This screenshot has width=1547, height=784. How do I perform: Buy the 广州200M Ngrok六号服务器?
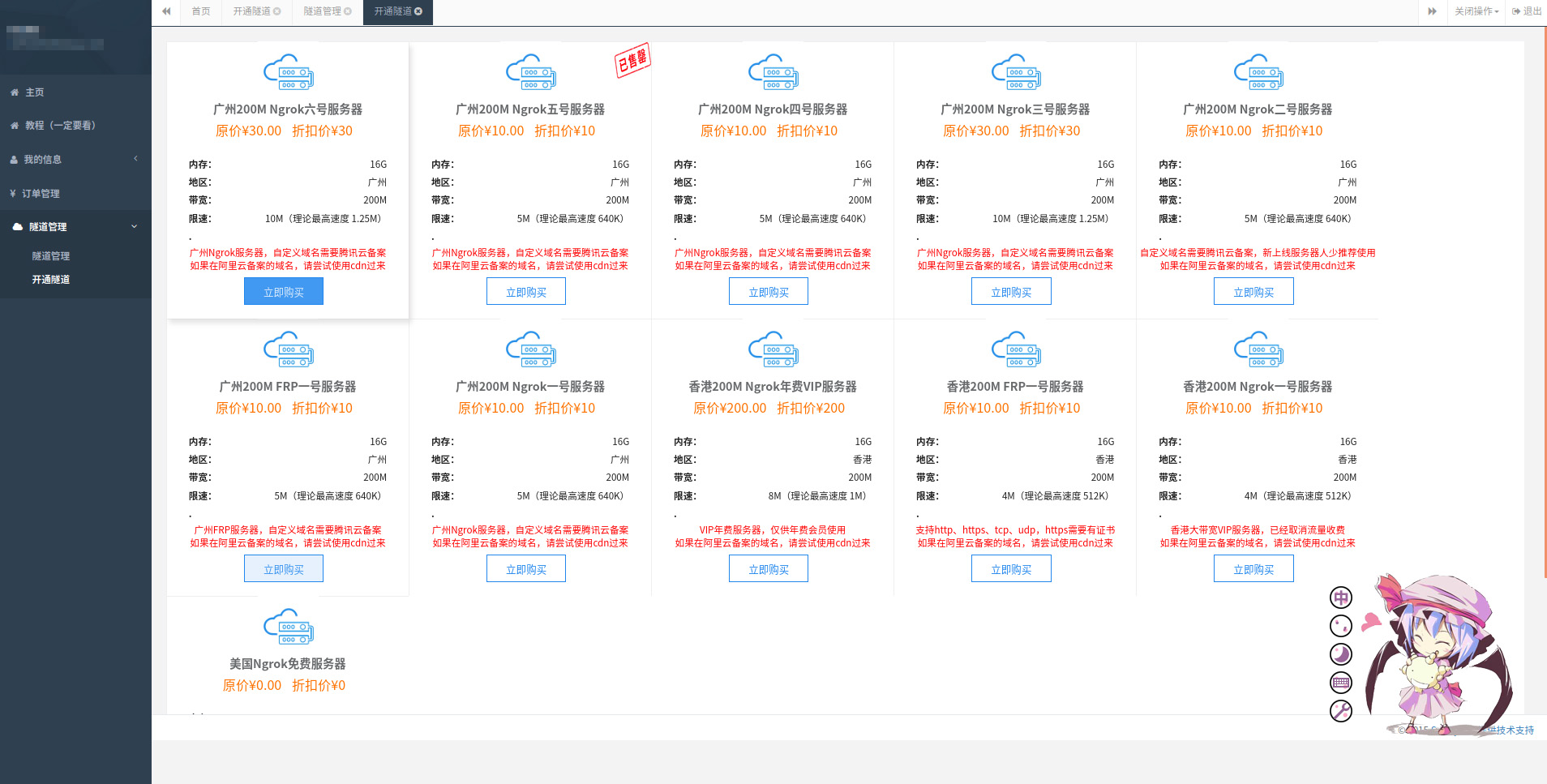point(284,292)
